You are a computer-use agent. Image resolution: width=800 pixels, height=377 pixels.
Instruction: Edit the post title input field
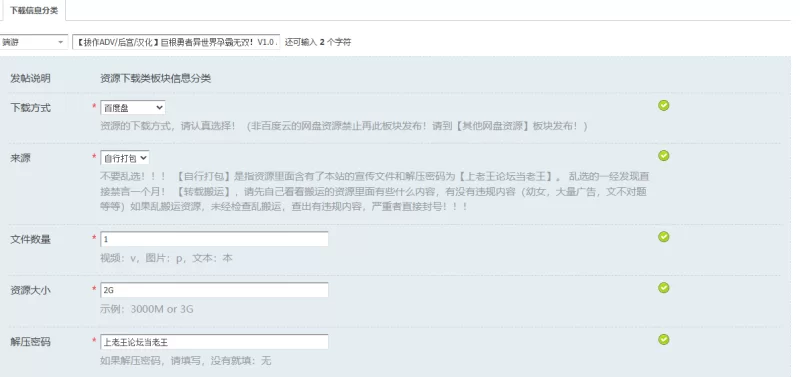click(x=177, y=42)
